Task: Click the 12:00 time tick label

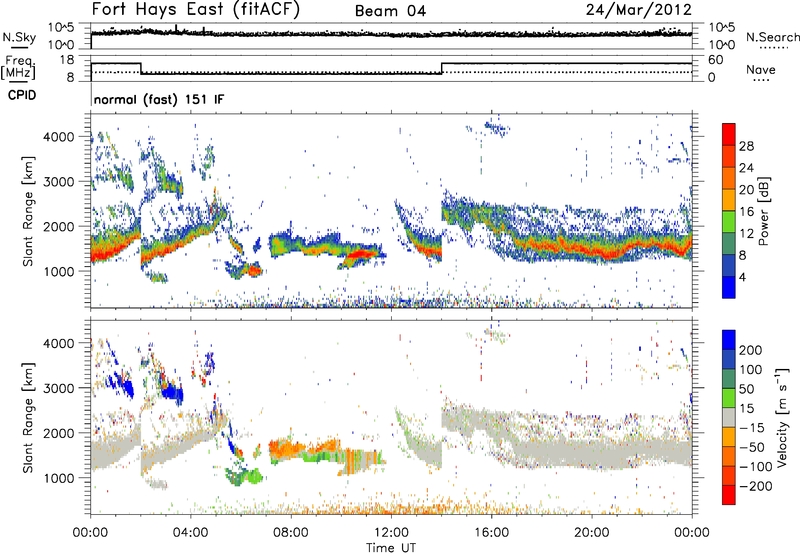Action: click(391, 533)
